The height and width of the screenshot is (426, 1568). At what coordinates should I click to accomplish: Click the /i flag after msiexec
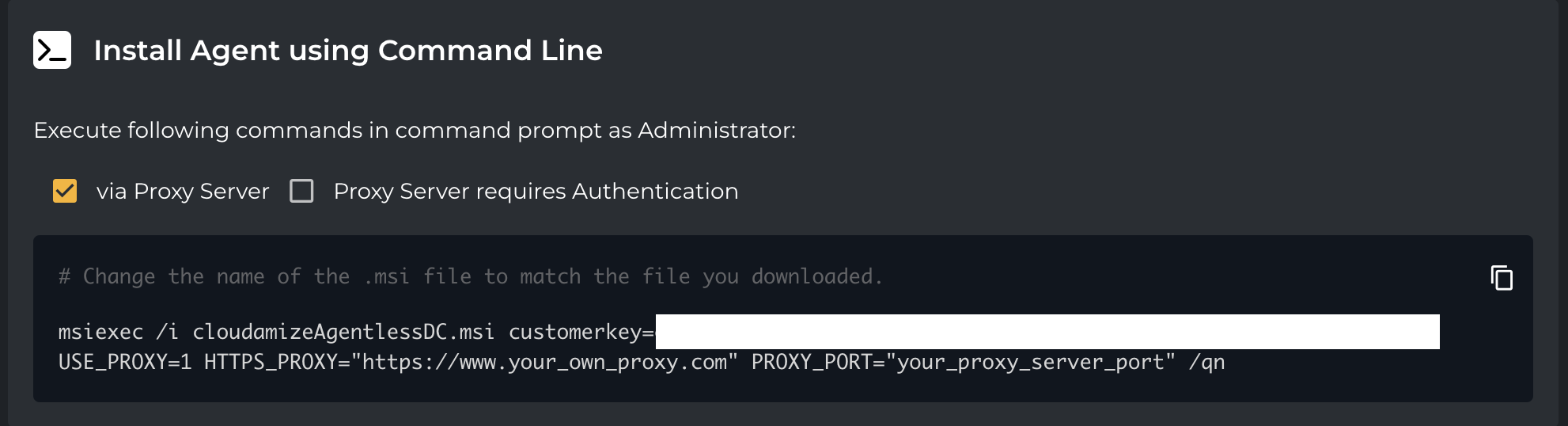[x=168, y=332]
